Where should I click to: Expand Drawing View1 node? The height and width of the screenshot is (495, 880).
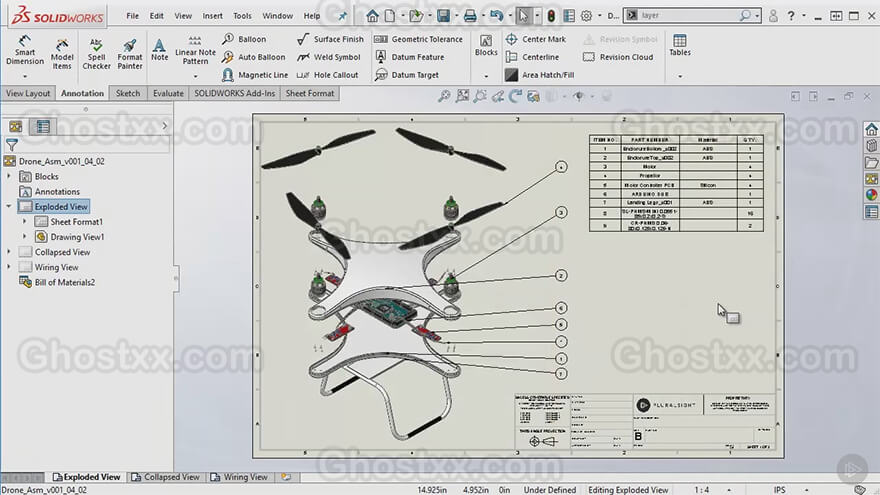tap(25, 237)
